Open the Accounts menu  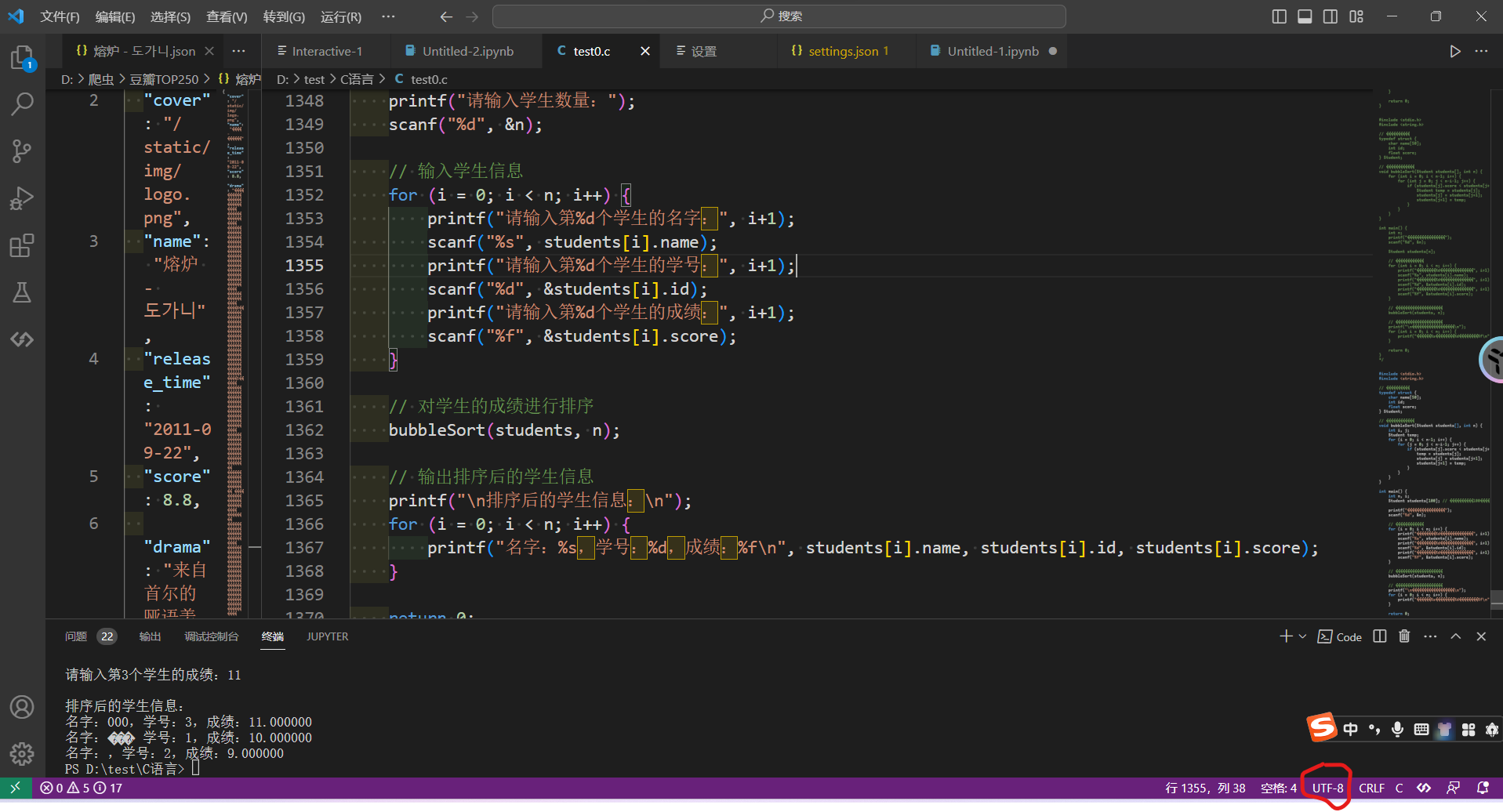[22, 707]
